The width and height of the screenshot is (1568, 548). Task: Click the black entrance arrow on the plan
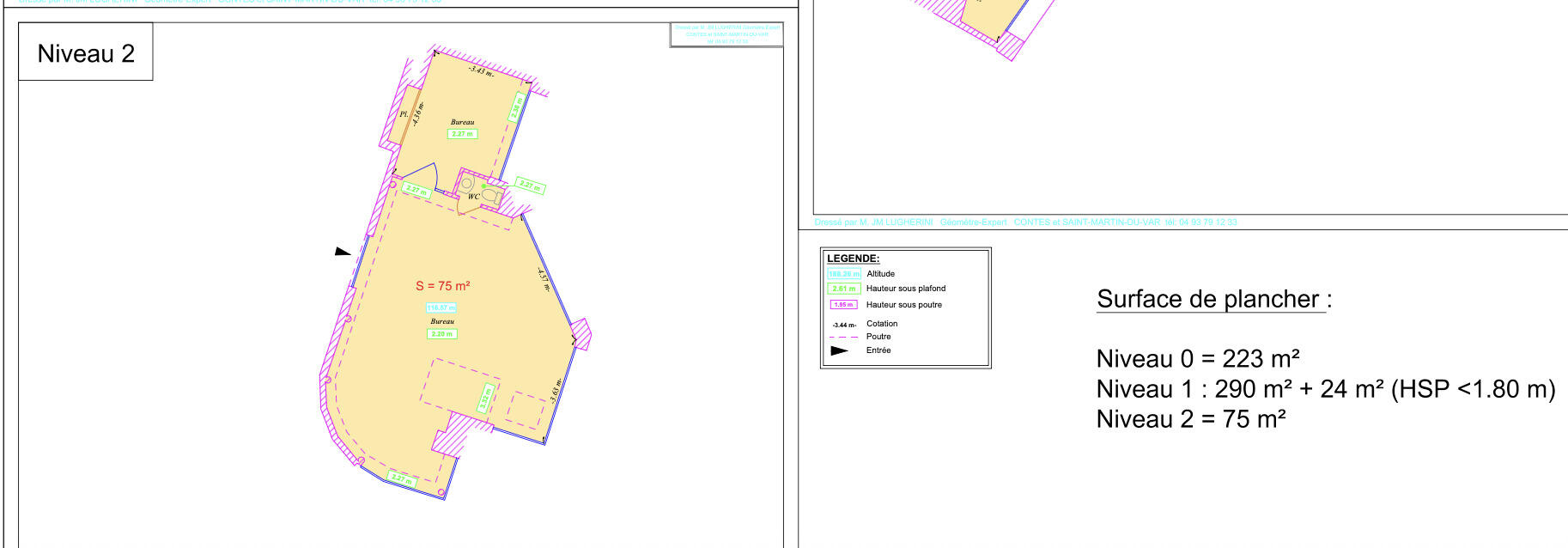(343, 252)
